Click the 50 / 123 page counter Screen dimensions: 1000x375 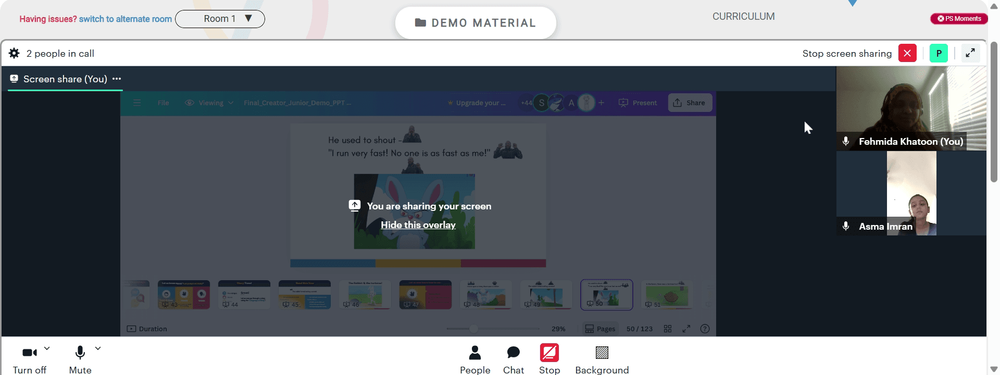tap(640, 329)
